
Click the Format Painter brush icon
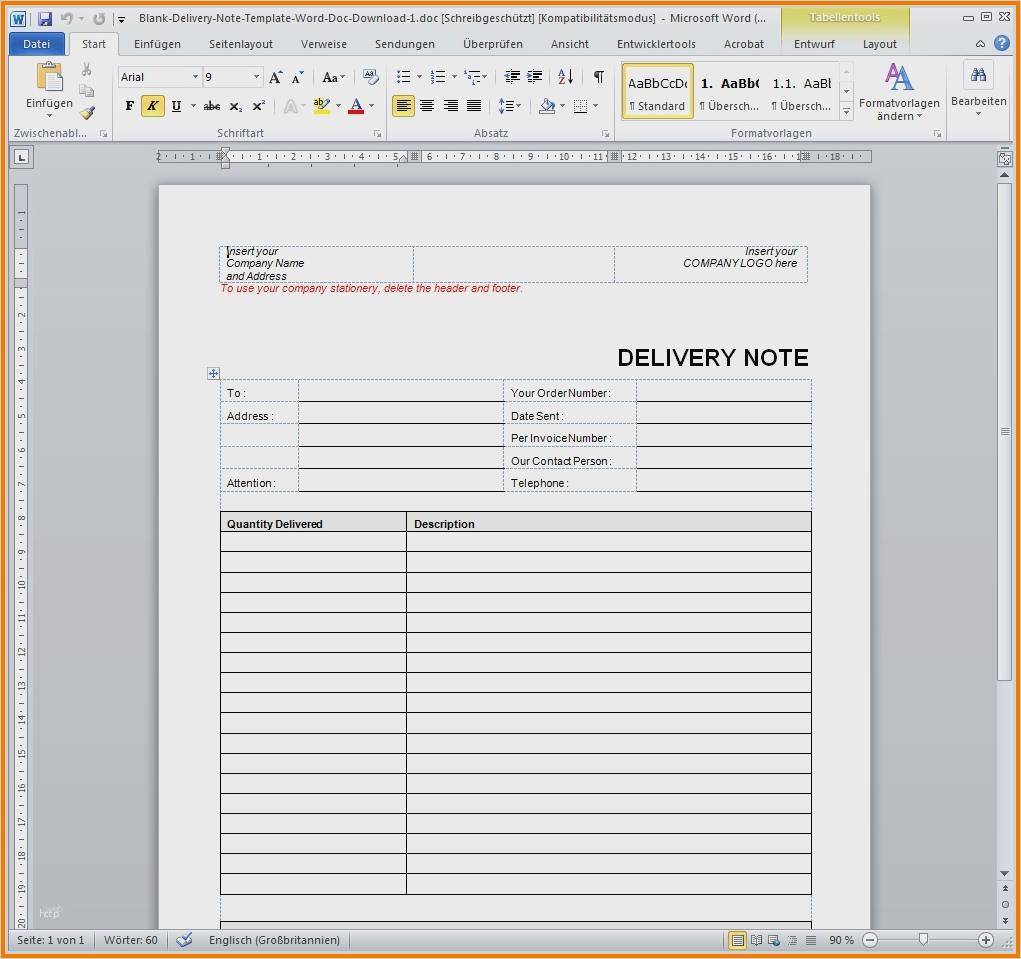87,113
